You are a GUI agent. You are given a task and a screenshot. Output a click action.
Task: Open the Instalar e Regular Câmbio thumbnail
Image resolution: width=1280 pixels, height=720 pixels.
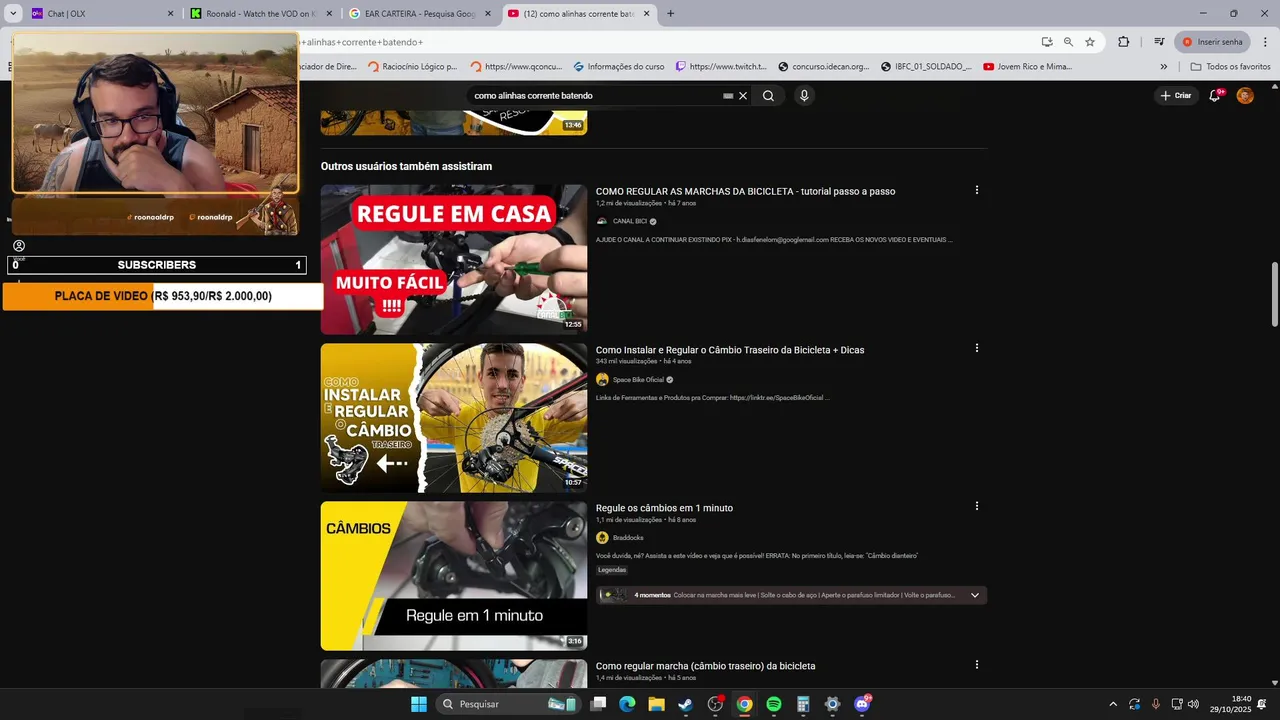(x=454, y=418)
